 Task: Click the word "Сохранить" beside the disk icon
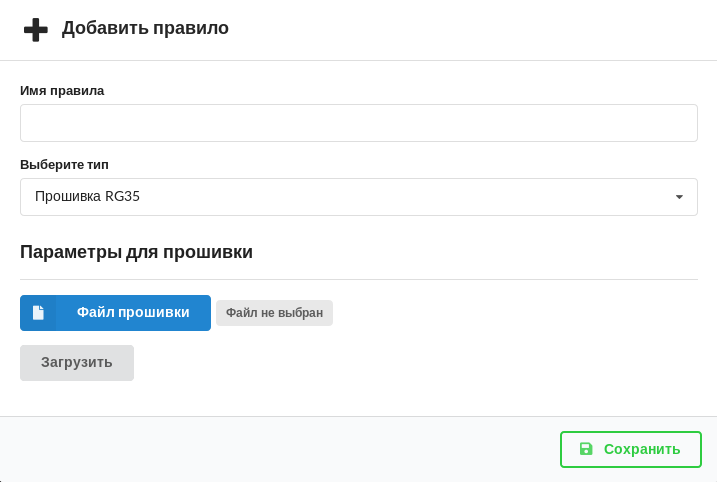(x=642, y=449)
